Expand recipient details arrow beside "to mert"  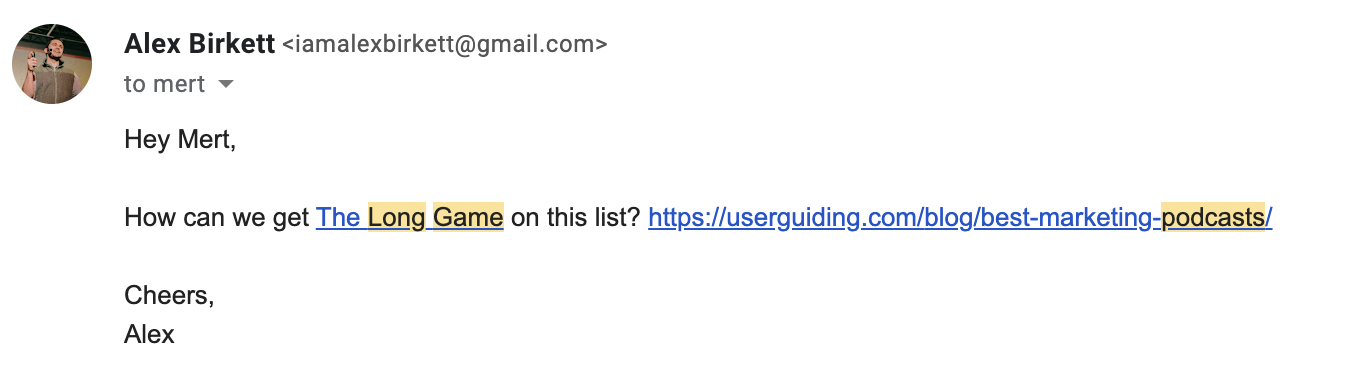[x=226, y=85]
